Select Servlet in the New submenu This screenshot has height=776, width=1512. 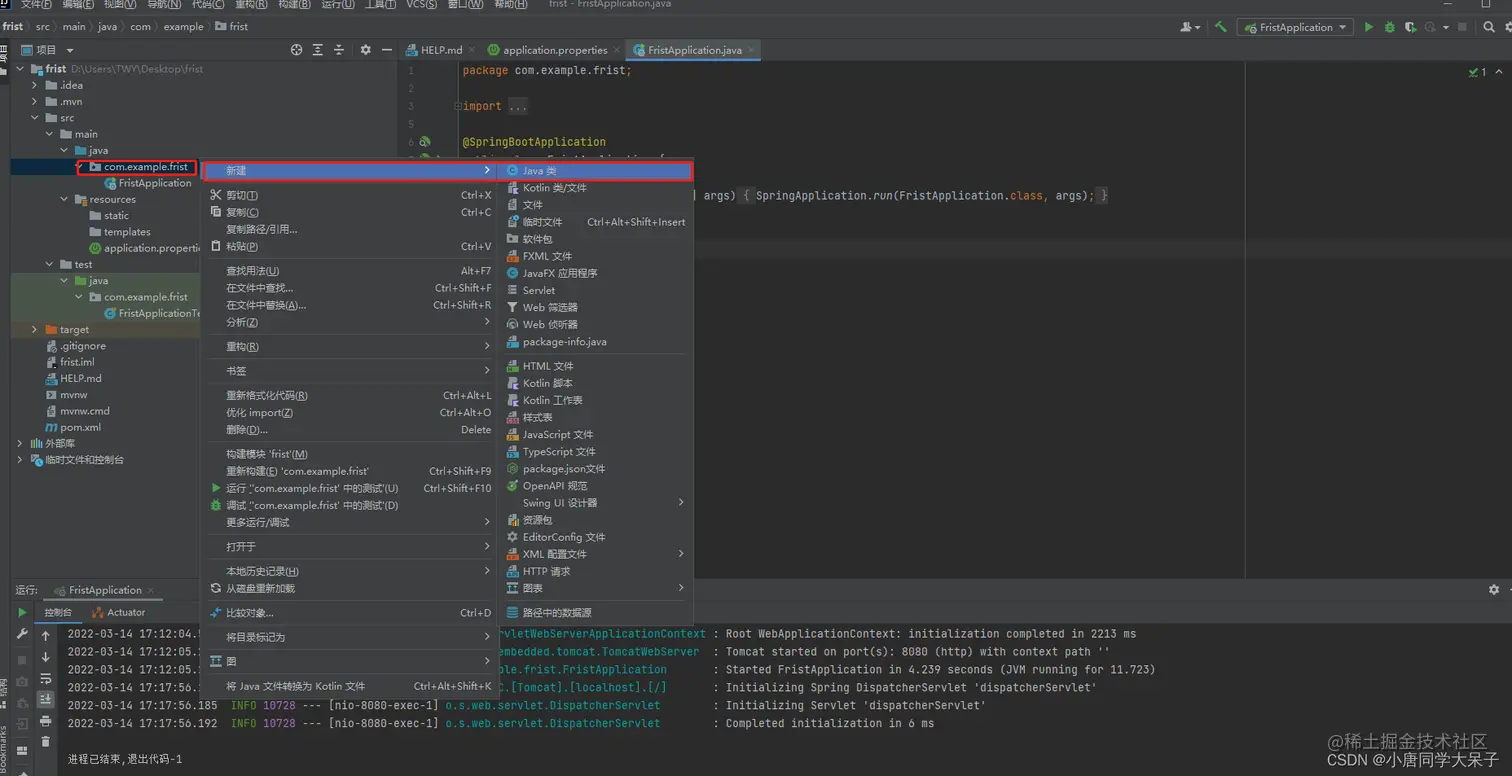coord(595,290)
